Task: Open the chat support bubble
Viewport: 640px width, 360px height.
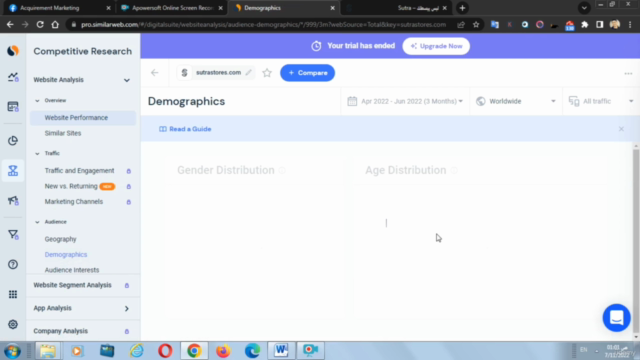Action: click(x=616, y=318)
